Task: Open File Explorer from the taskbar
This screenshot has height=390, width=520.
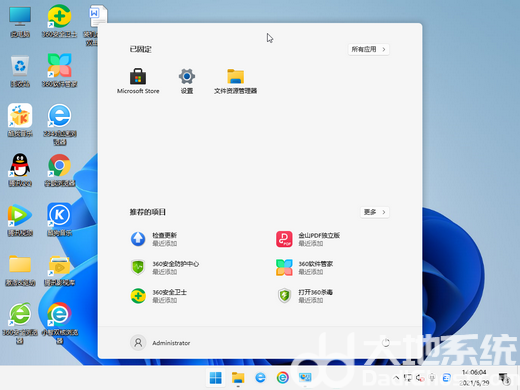Action: pyautogui.click(x=238, y=378)
